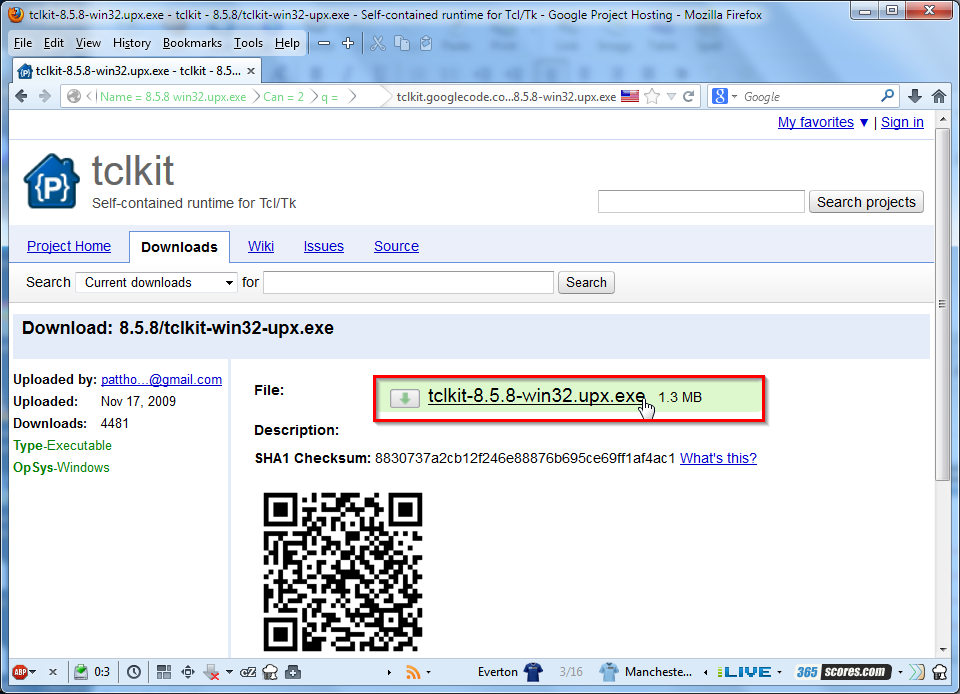Click the green download arrow button
Screen dimensions: 960x694
404,398
